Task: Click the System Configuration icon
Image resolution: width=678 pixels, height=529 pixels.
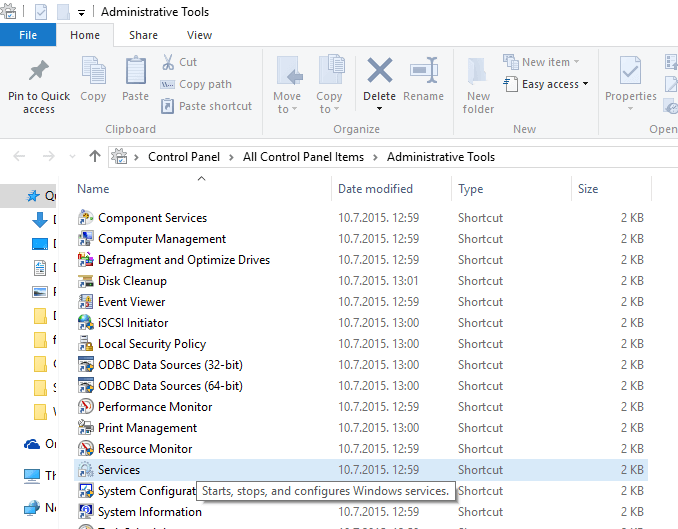Action: click(86, 491)
